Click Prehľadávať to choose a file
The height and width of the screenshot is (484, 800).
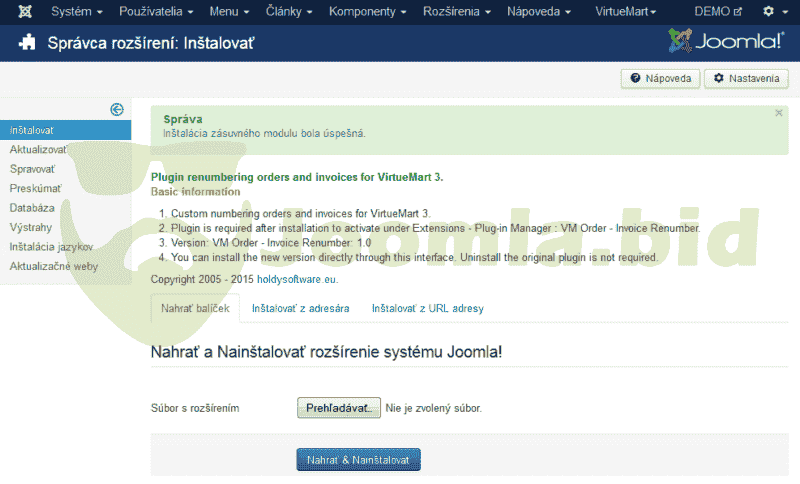339,408
